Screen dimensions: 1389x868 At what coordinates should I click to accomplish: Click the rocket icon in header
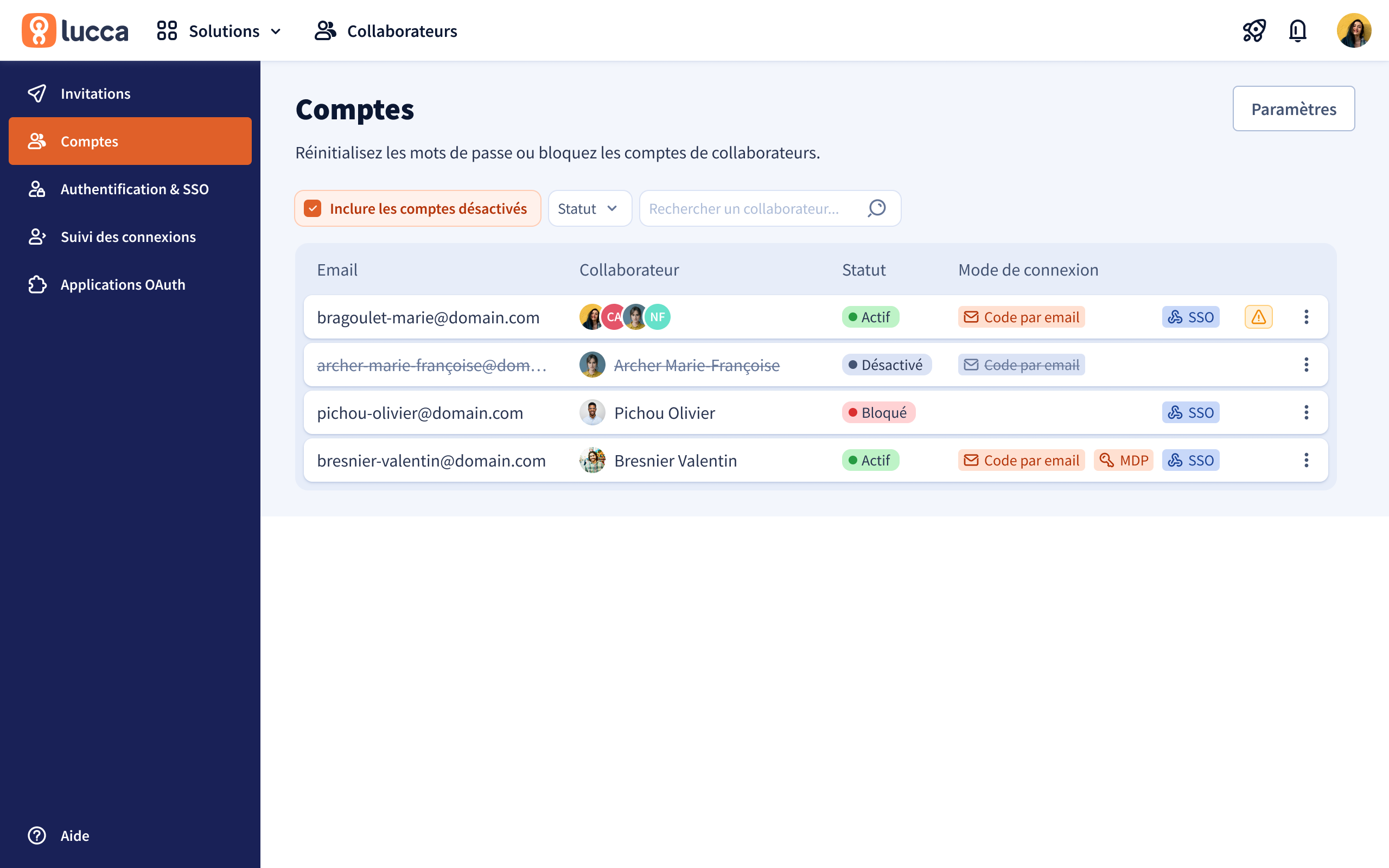coord(1254,31)
